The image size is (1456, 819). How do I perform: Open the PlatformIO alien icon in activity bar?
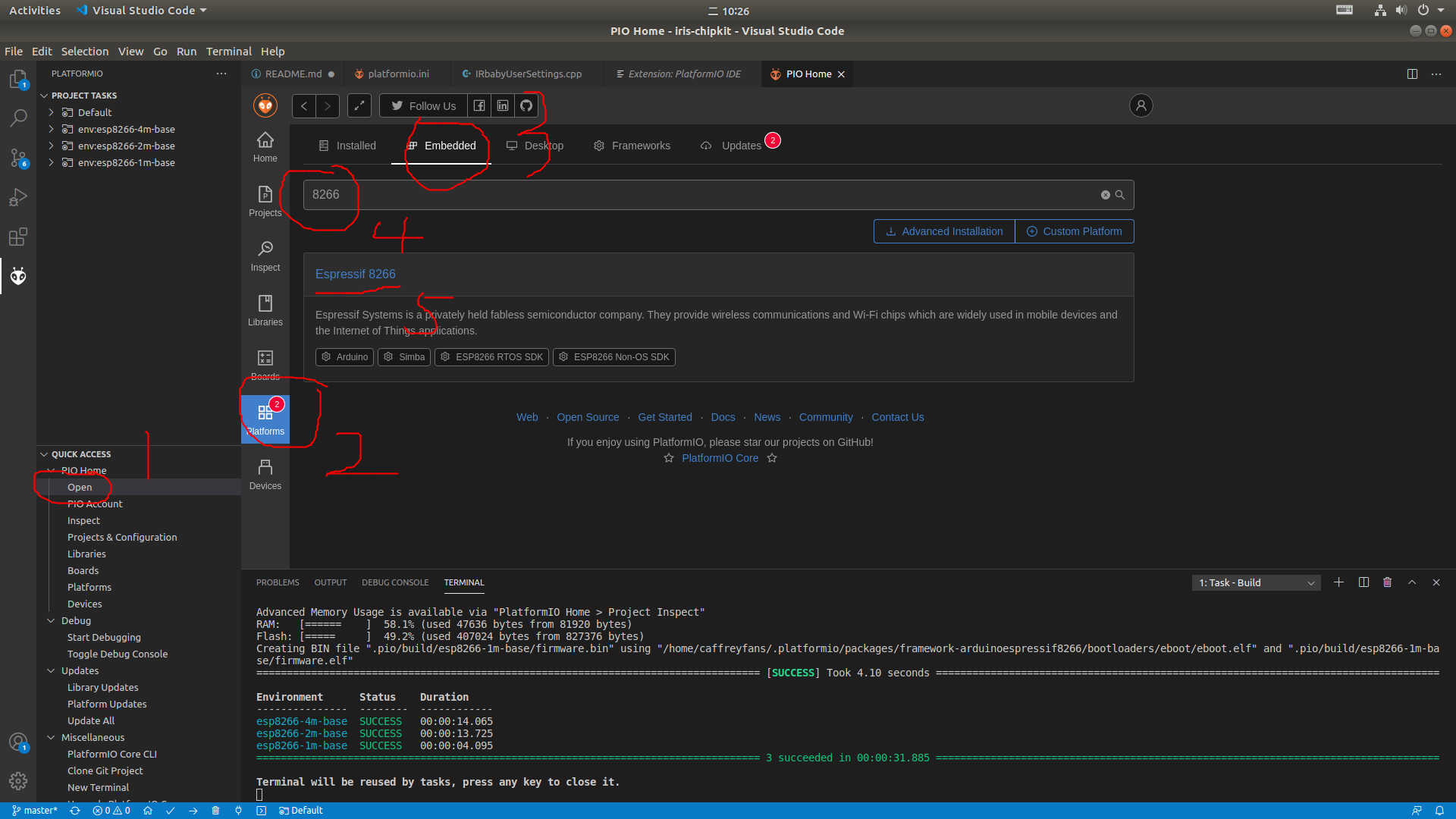pos(18,276)
